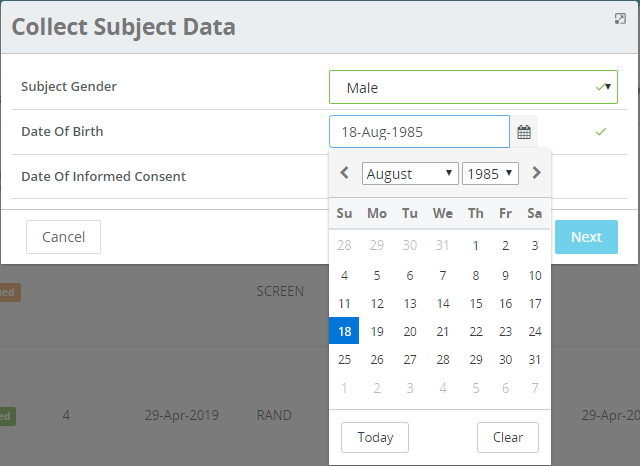Select August 10 in the calendar
640x466 pixels.
535,276
